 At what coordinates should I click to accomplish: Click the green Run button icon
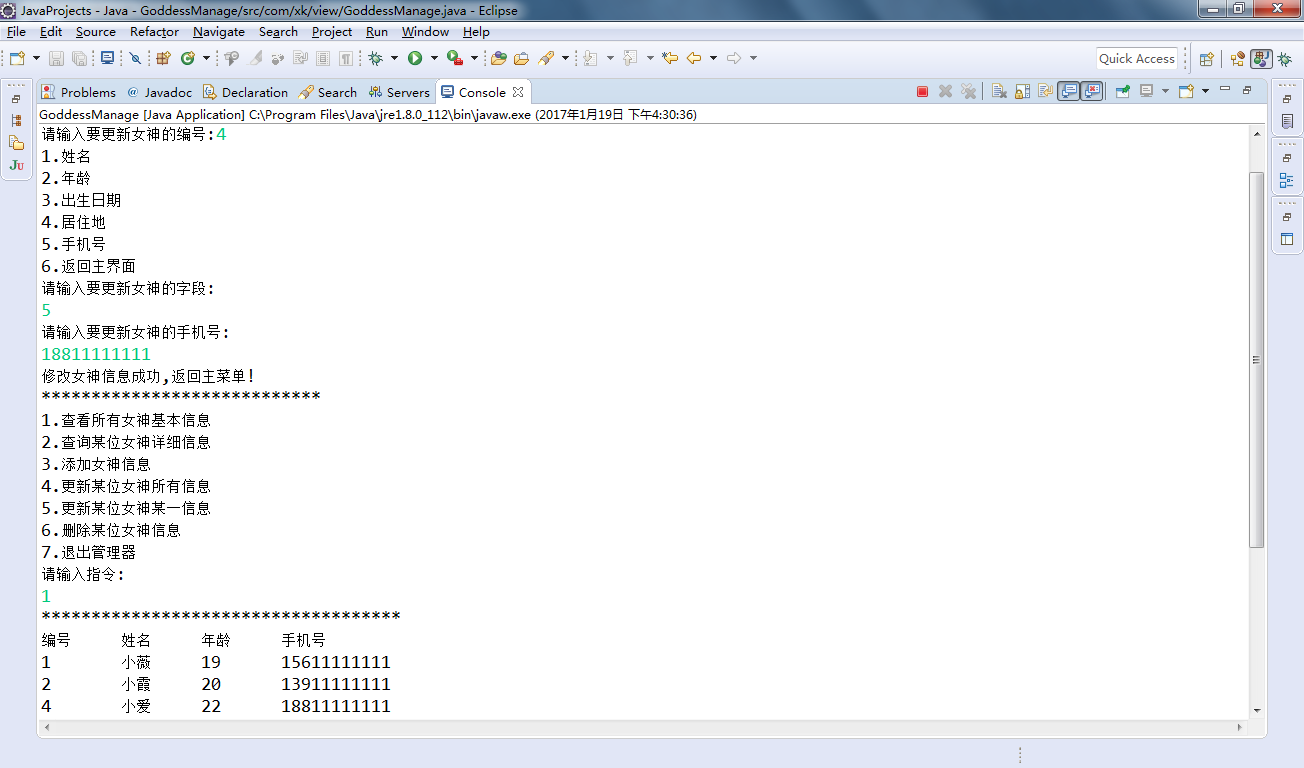tap(415, 58)
